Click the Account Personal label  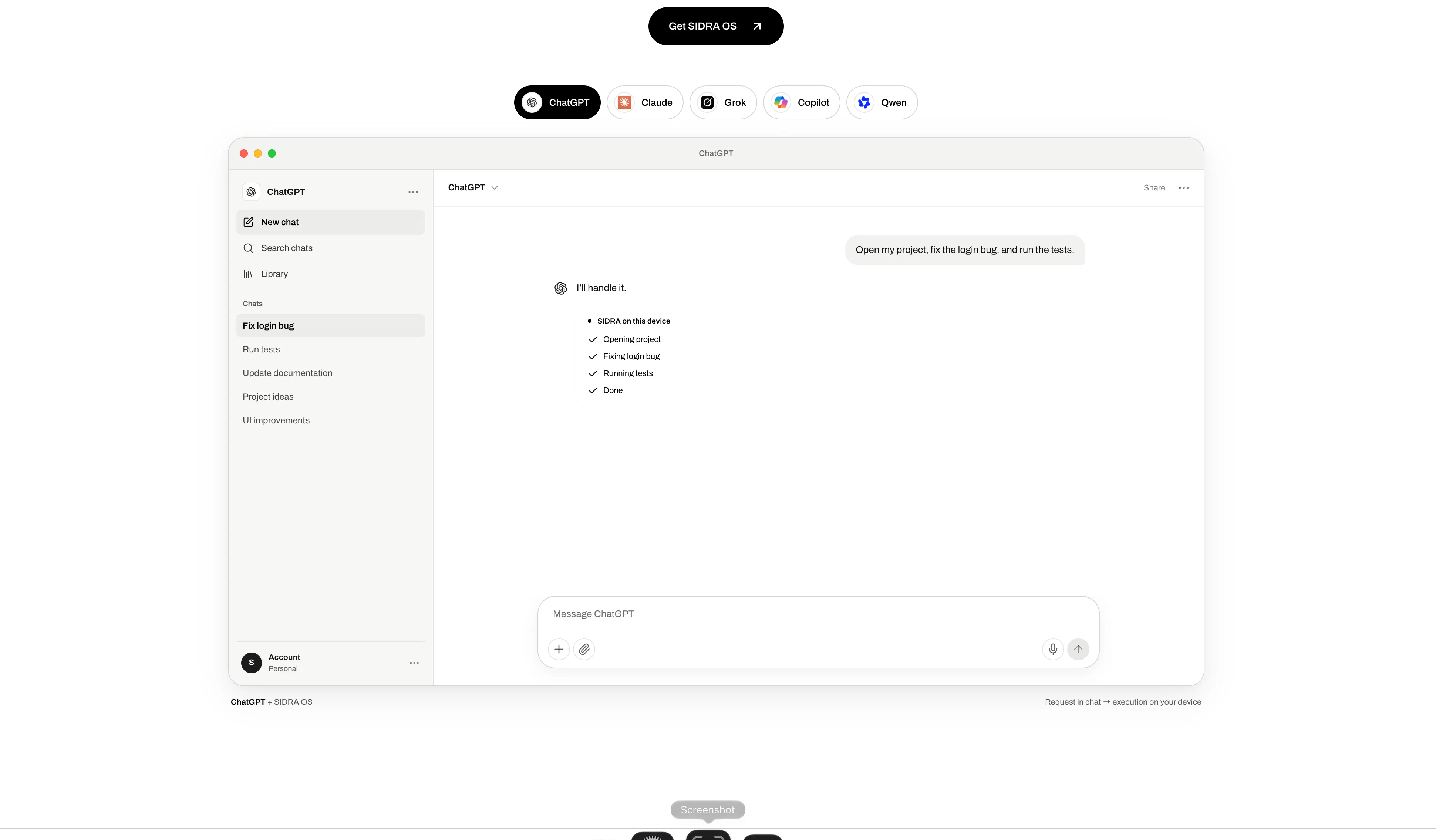[284, 663]
